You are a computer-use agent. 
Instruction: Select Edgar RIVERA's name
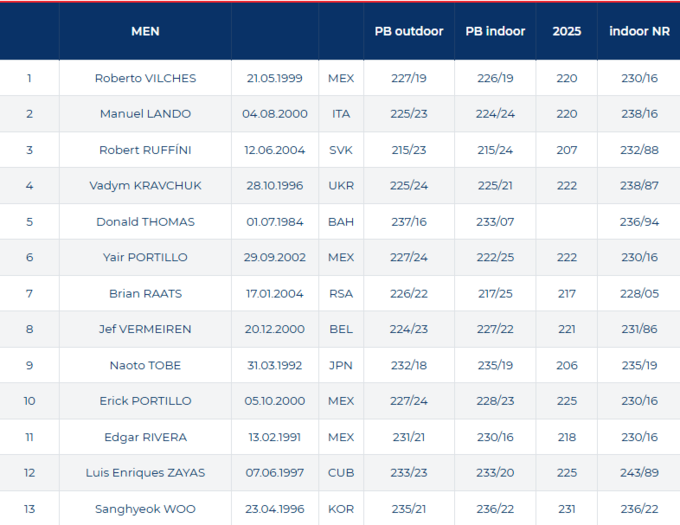coord(145,437)
